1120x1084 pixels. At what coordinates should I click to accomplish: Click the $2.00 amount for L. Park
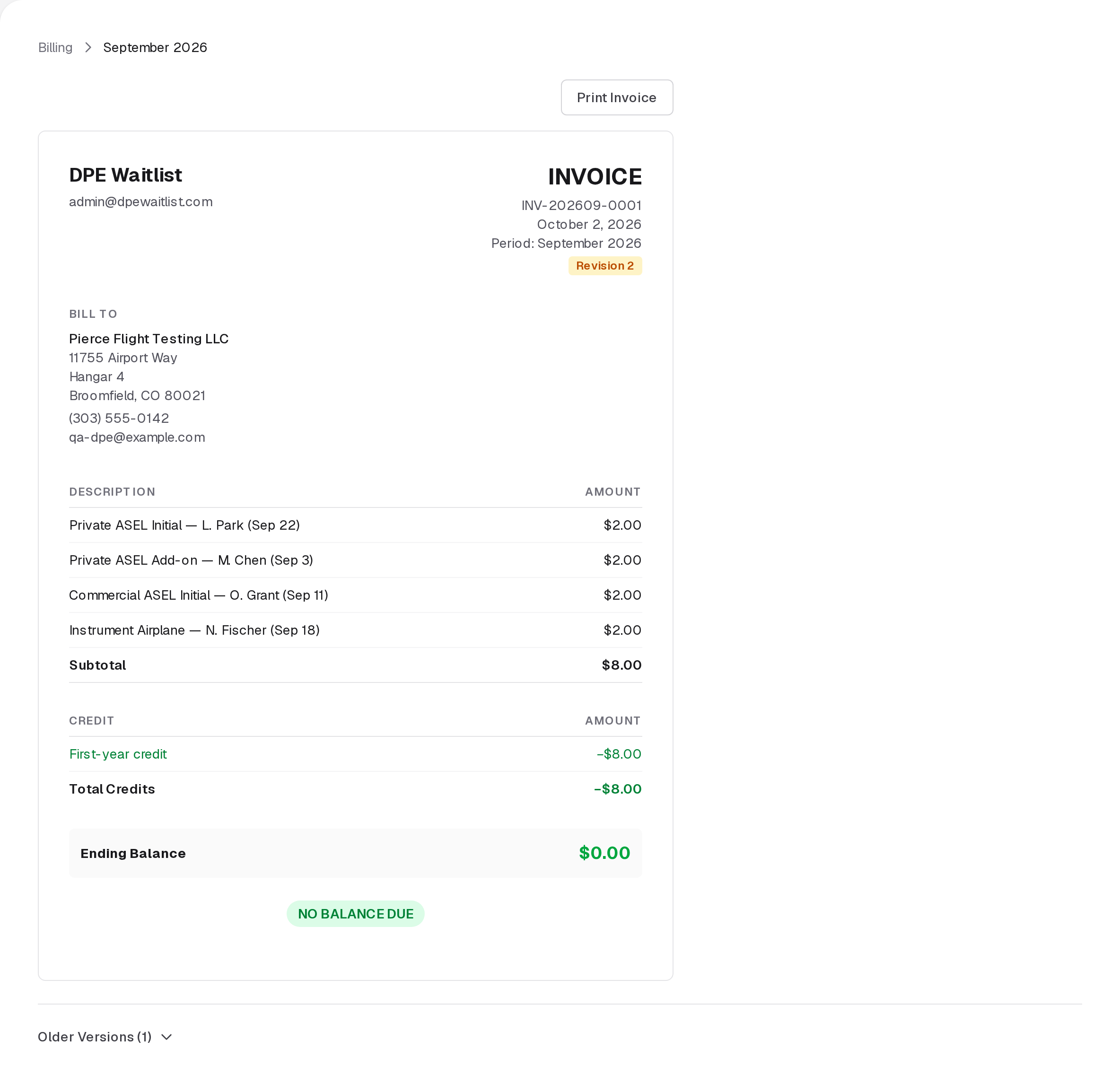622,525
